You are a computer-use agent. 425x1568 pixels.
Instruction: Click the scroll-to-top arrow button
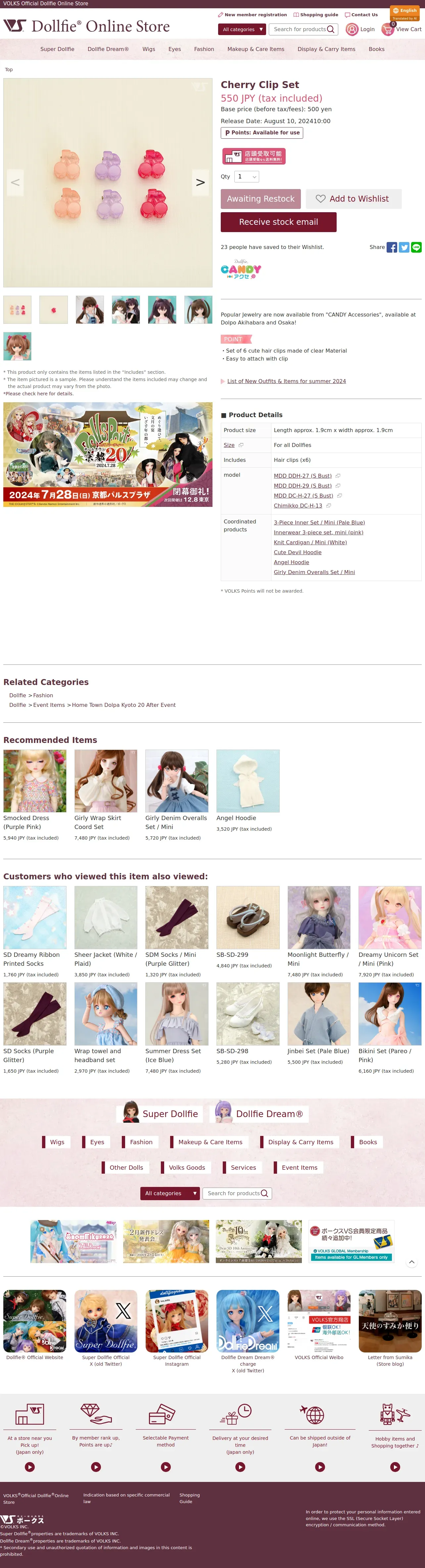coord(412,1262)
